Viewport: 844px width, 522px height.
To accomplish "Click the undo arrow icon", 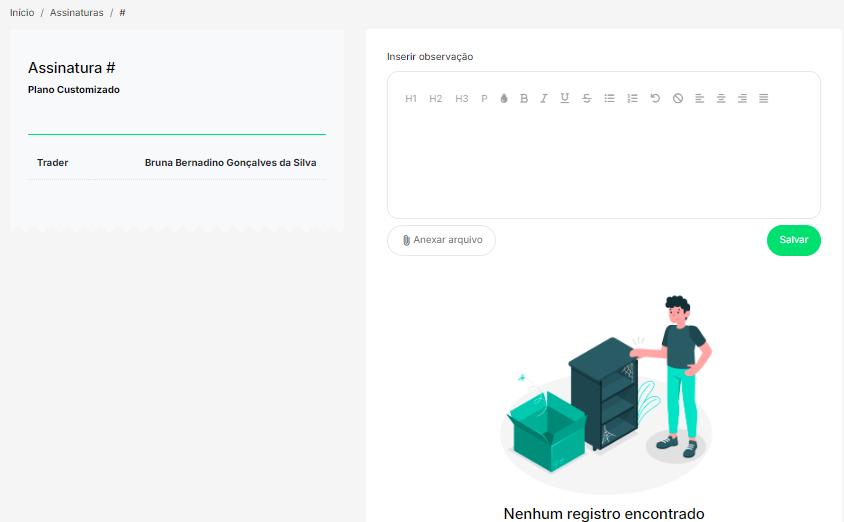I will [x=655, y=98].
